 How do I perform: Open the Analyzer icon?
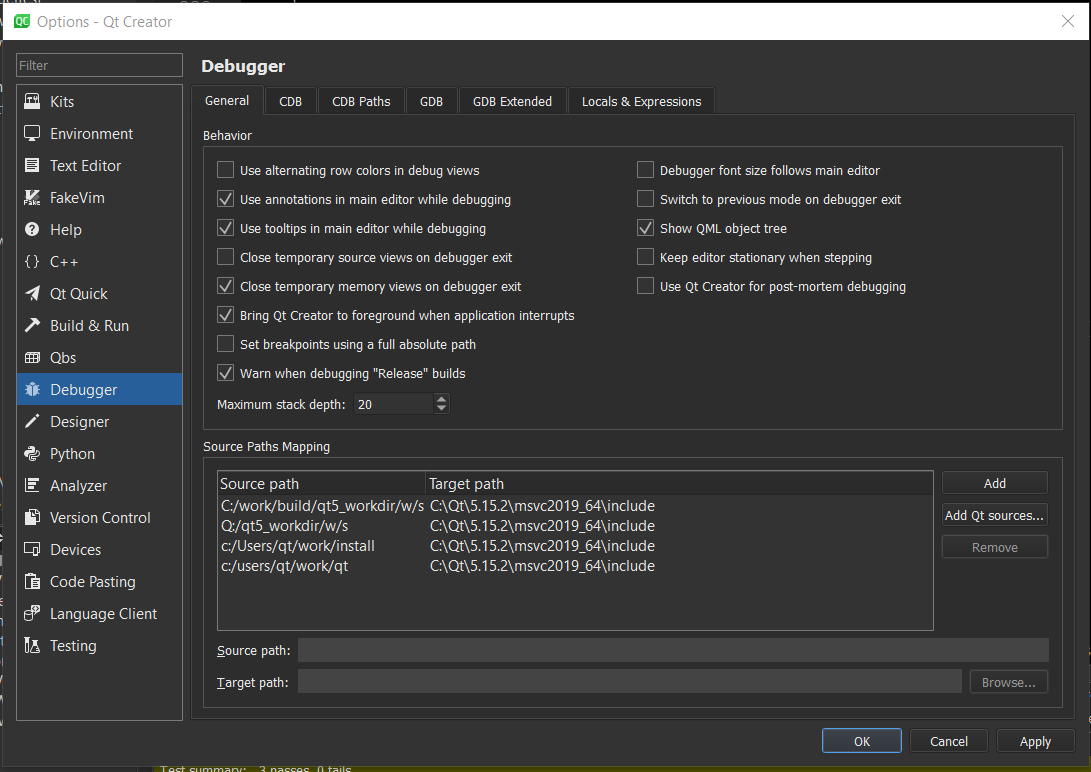(x=32, y=485)
